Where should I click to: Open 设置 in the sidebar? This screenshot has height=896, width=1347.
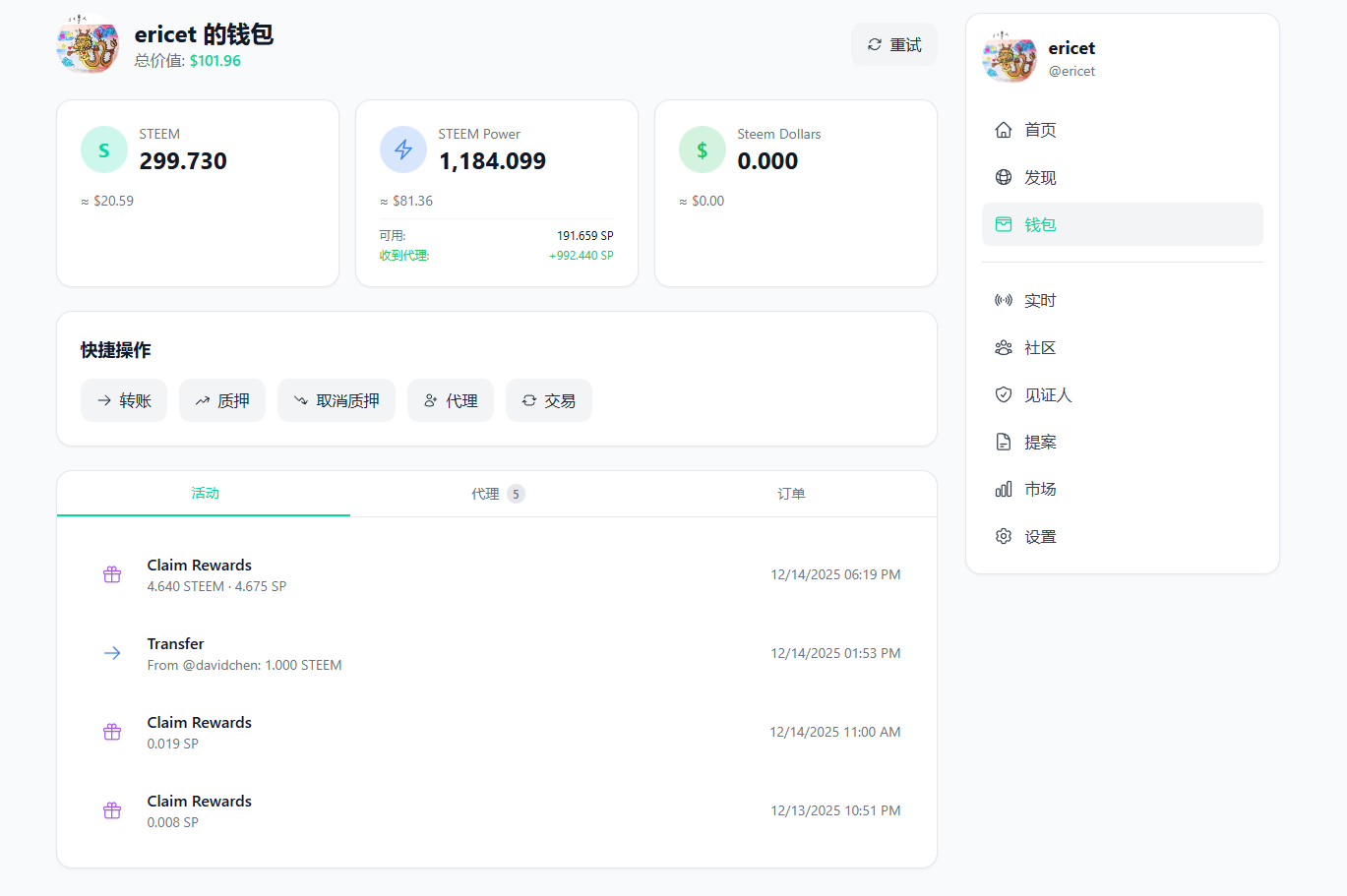point(1123,536)
